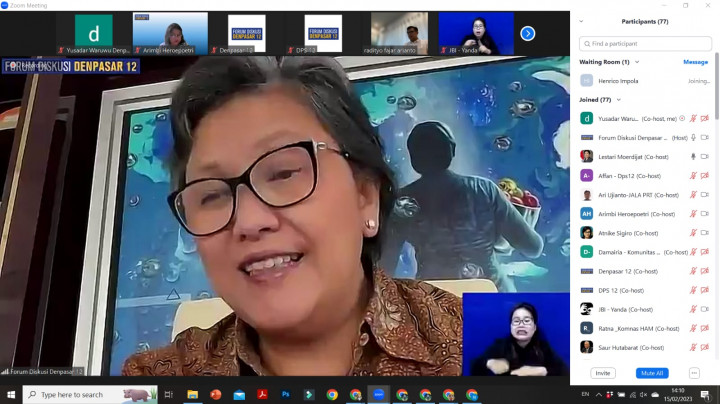The image size is (720, 404).
Task: Click camera icon for Forum Diskusi Denpasar host
Action: [x=705, y=138]
